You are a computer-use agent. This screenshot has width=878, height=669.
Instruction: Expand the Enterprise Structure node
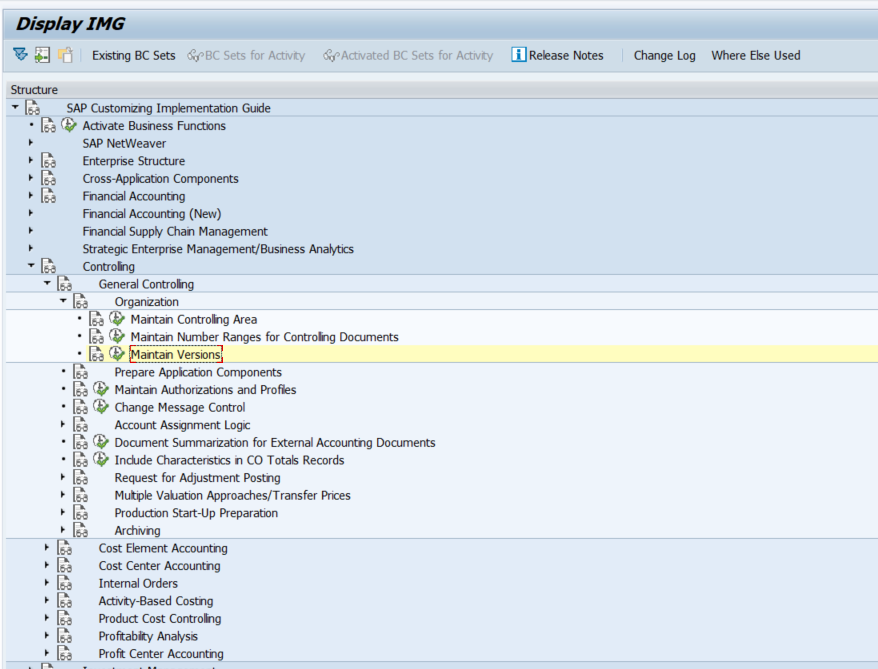[x=31, y=160]
